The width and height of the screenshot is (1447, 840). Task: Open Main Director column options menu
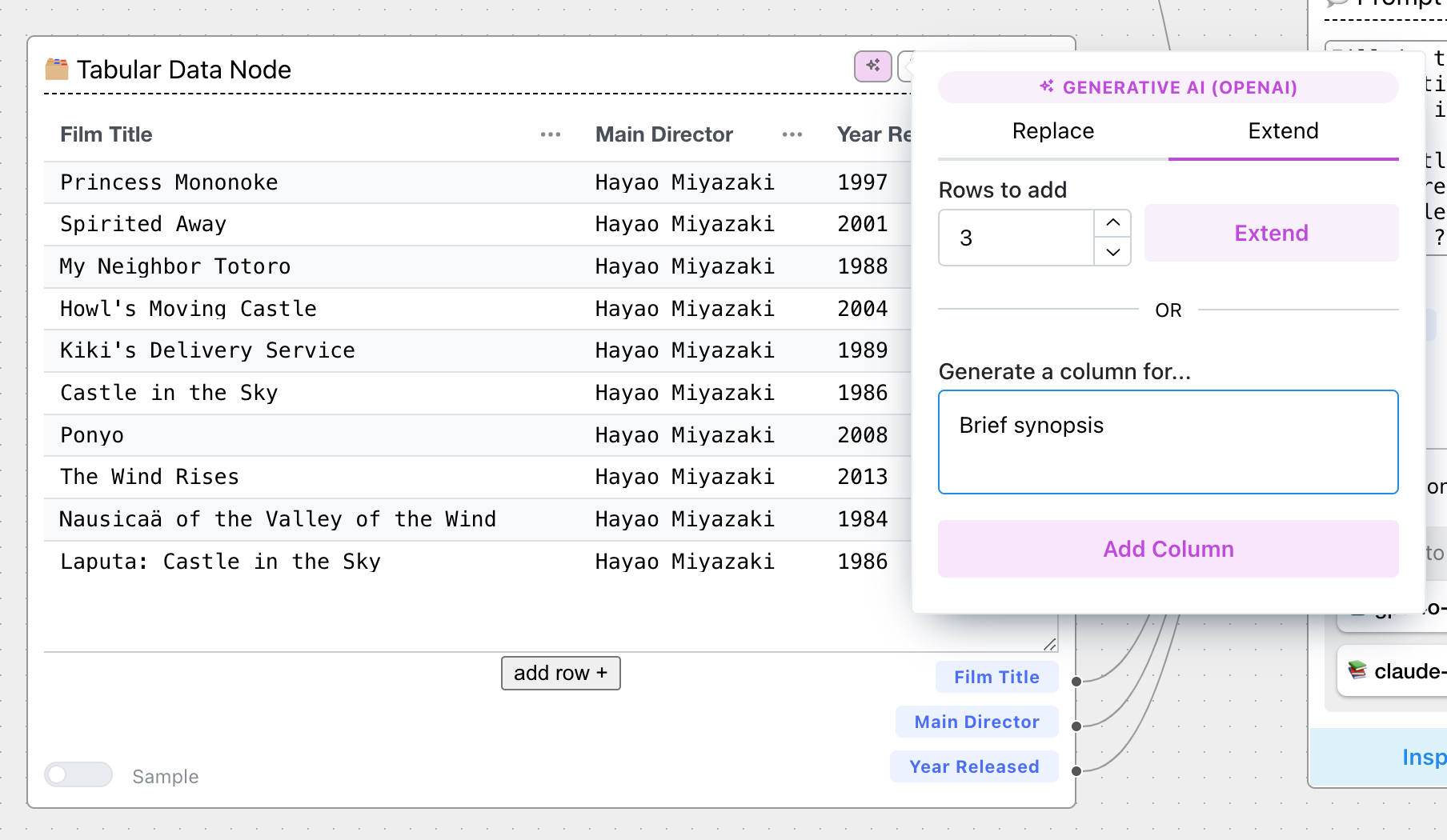(792, 134)
